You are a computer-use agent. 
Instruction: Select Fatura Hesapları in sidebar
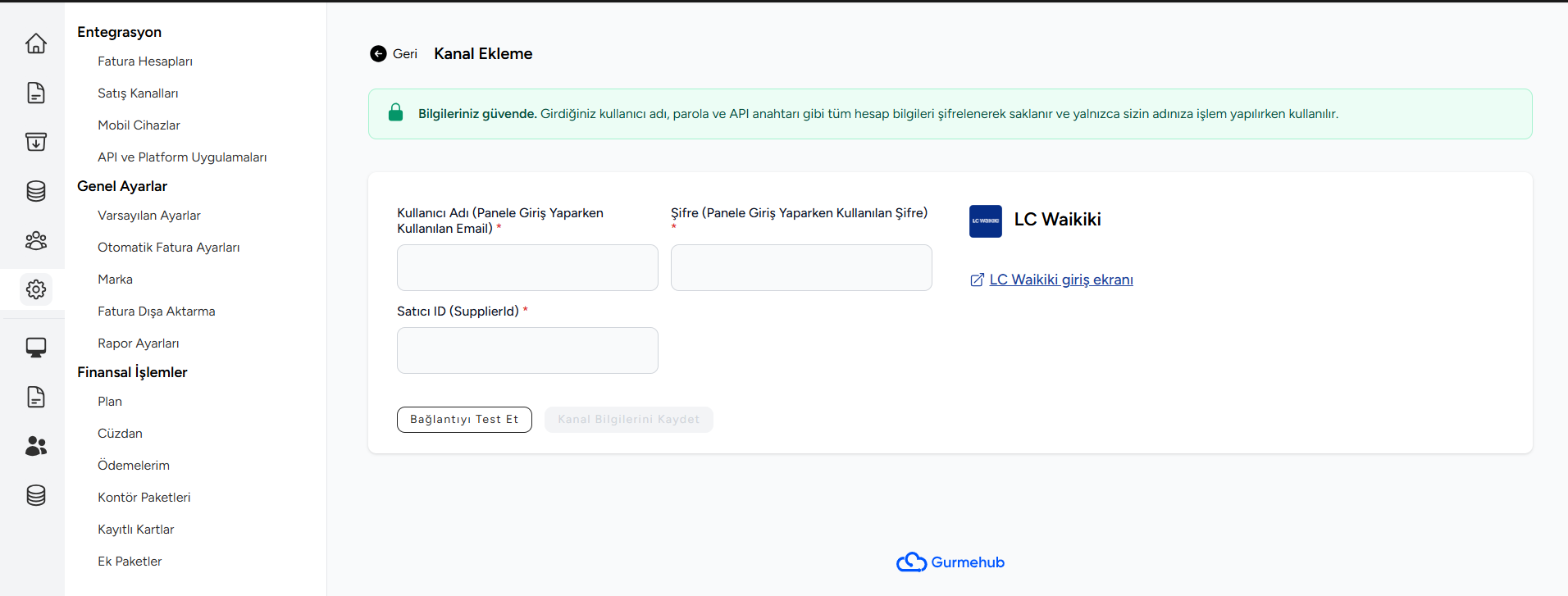(145, 61)
